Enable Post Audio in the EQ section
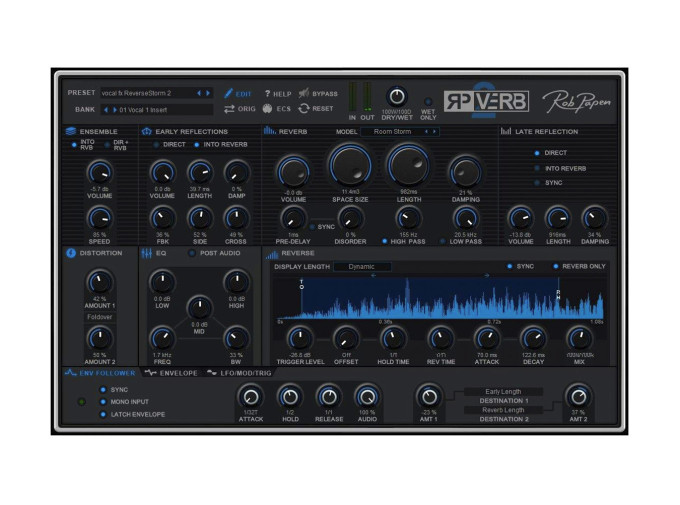 click(192, 254)
